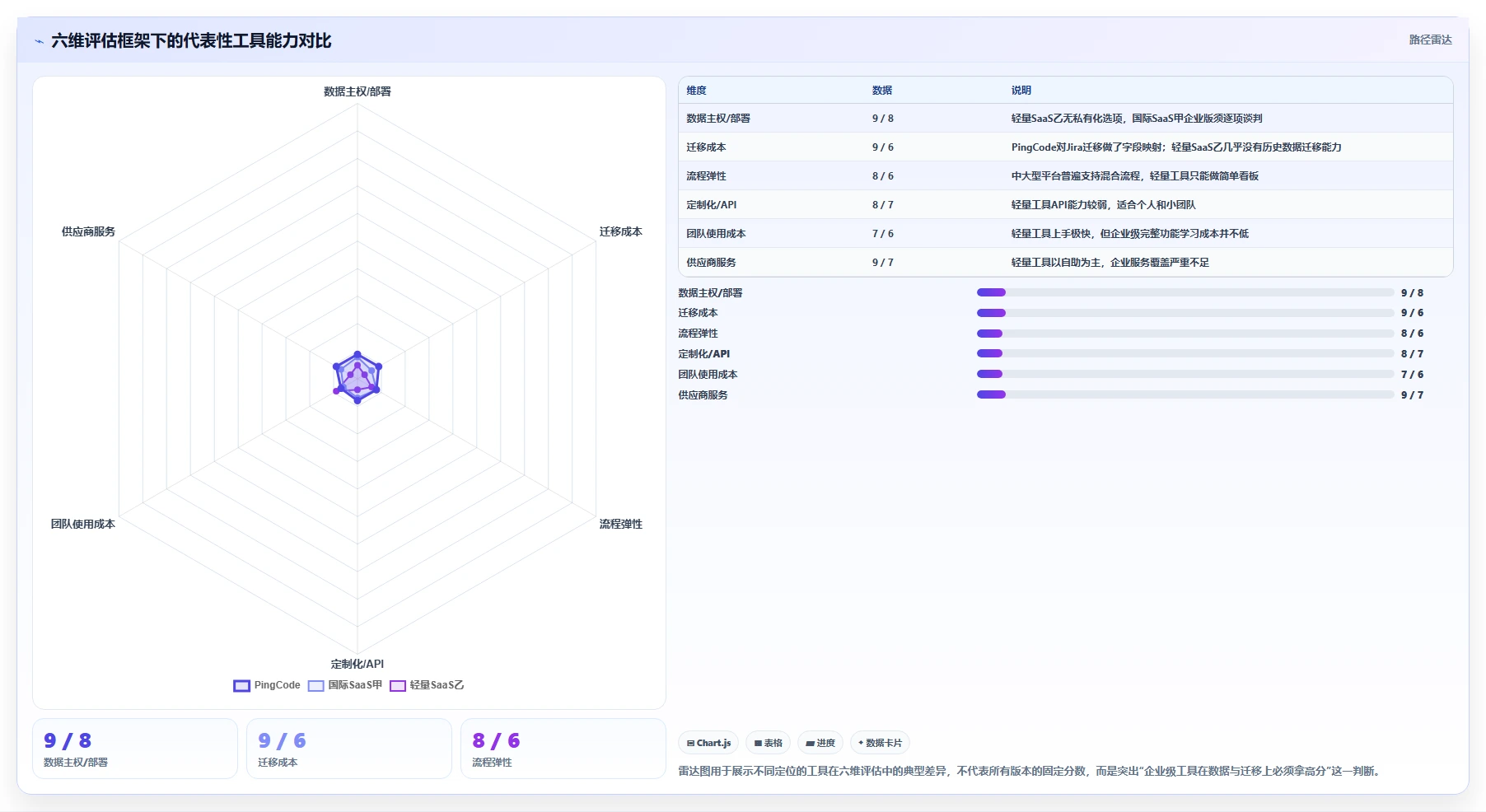Click the note 轻量工具上手极快

pos(1130,234)
